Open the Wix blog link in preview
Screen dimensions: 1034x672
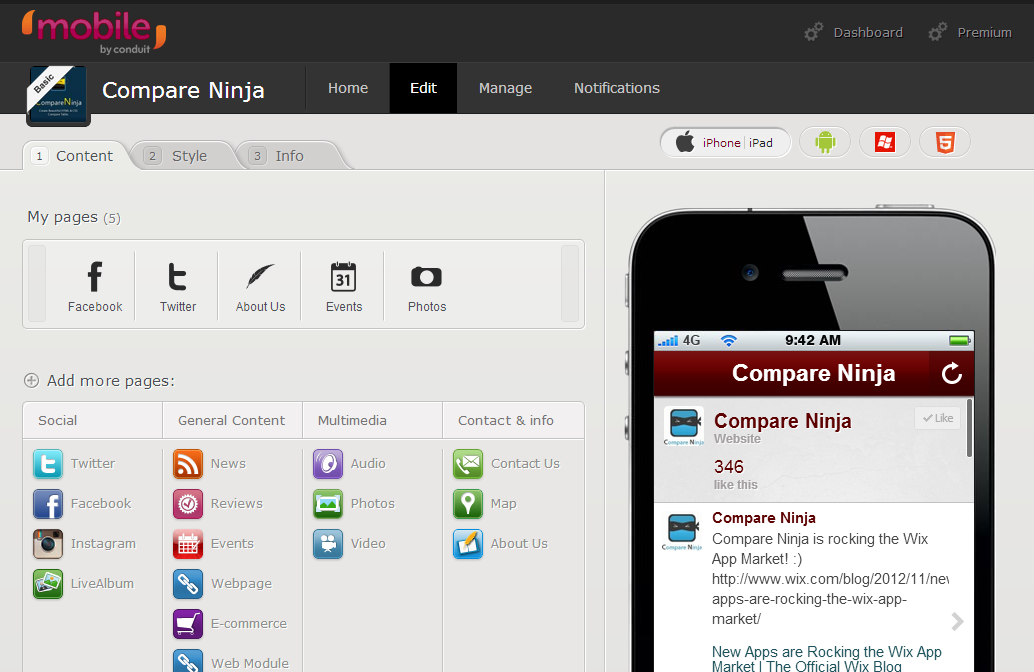coord(827,659)
